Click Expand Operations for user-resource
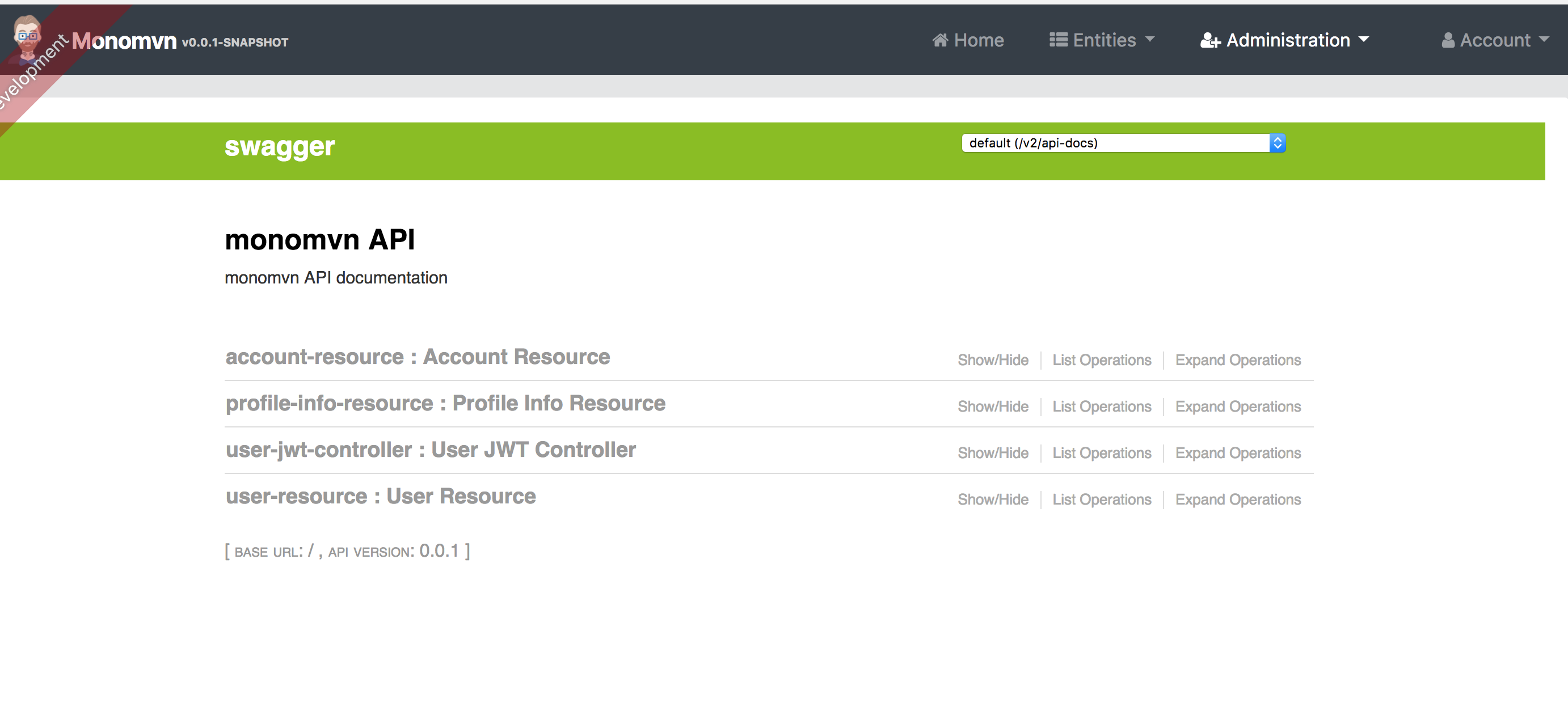 click(x=1237, y=499)
